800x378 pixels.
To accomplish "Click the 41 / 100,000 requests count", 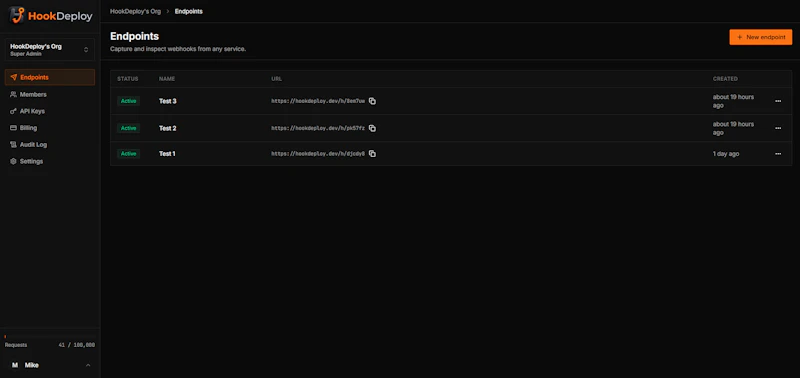I will (77, 345).
